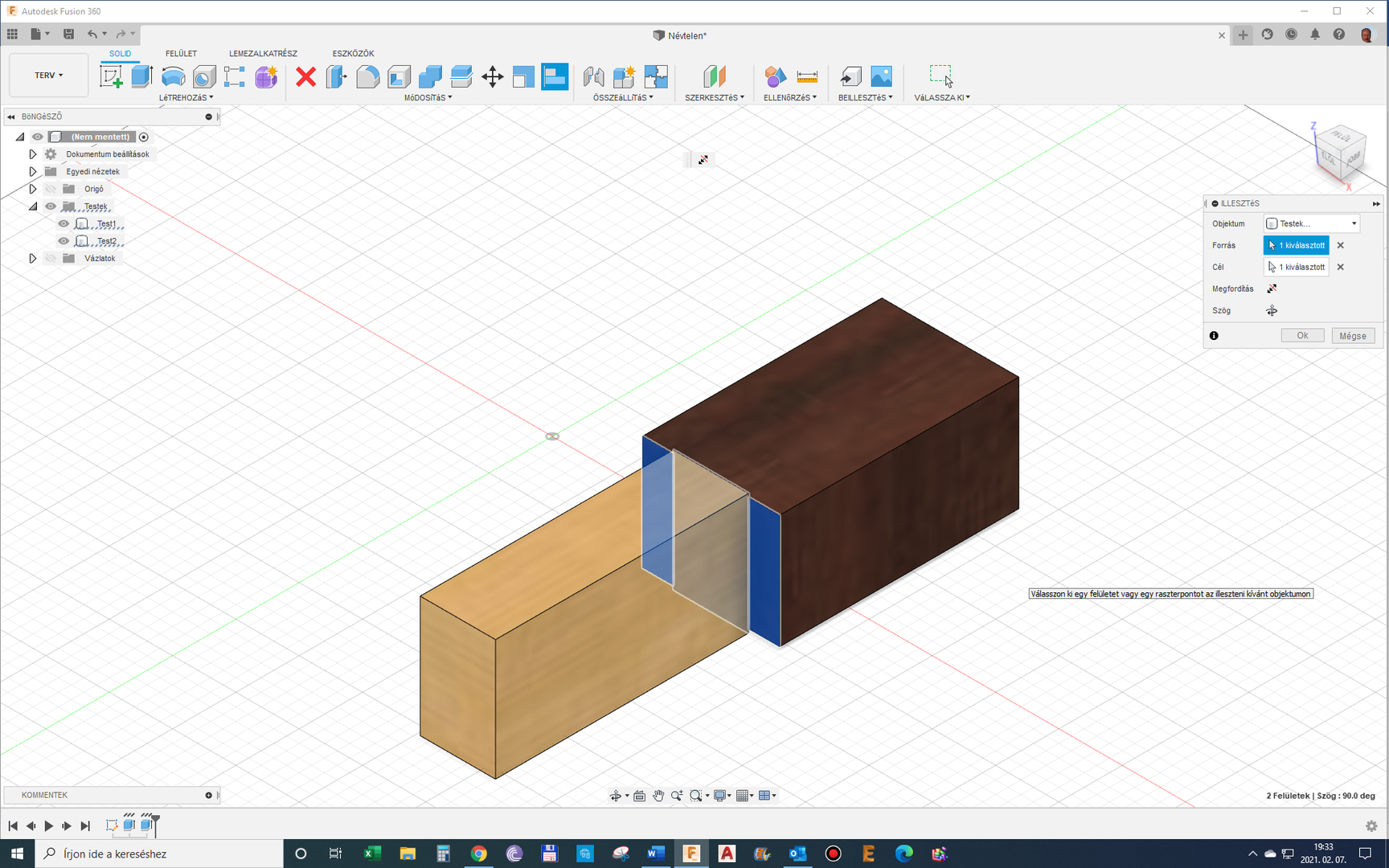
Task: Select the Create Sketch tool
Action: tap(111, 76)
